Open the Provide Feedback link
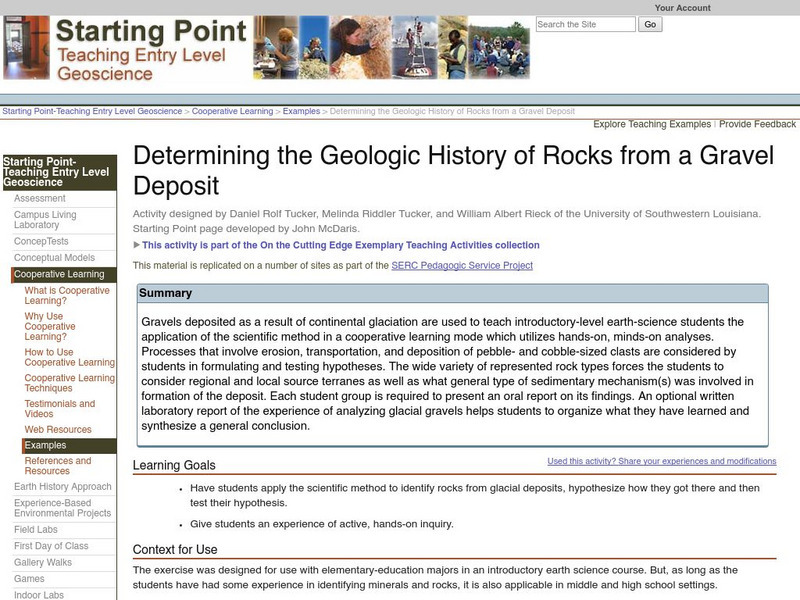The width and height of the screenshot is (800, 600). (757, 124)
